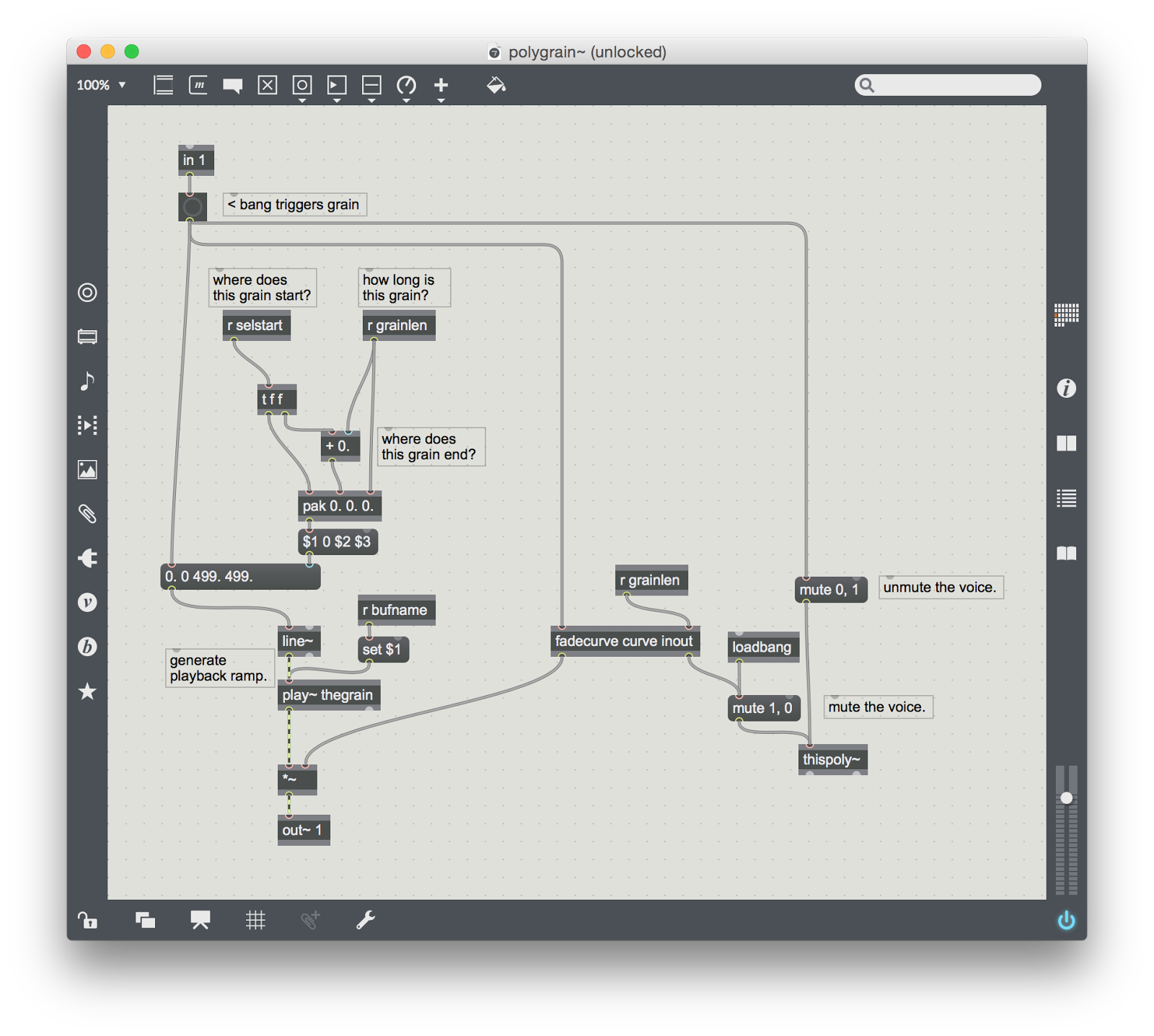Image resolution: width=1154 pixels, height=1036 pixels.
Task: Open the video clips browser icon
Action: [x=87, y=425]
